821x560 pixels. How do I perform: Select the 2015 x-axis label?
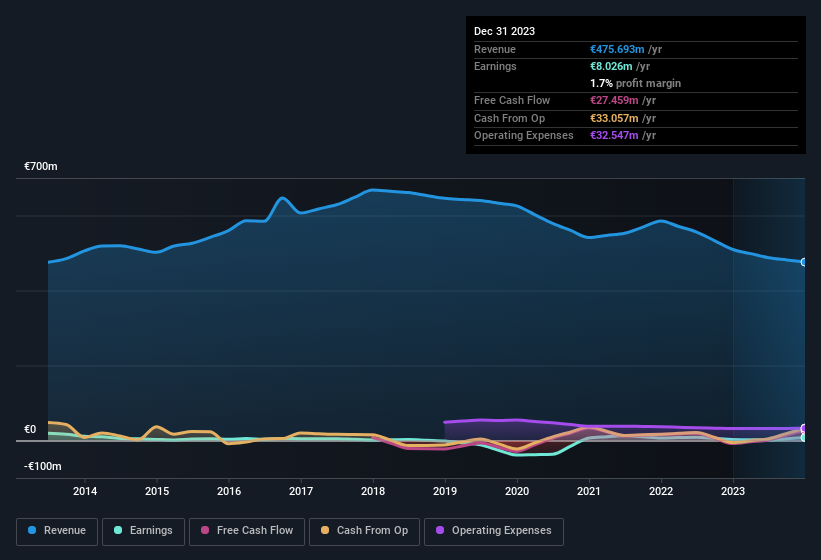(157, 491)
